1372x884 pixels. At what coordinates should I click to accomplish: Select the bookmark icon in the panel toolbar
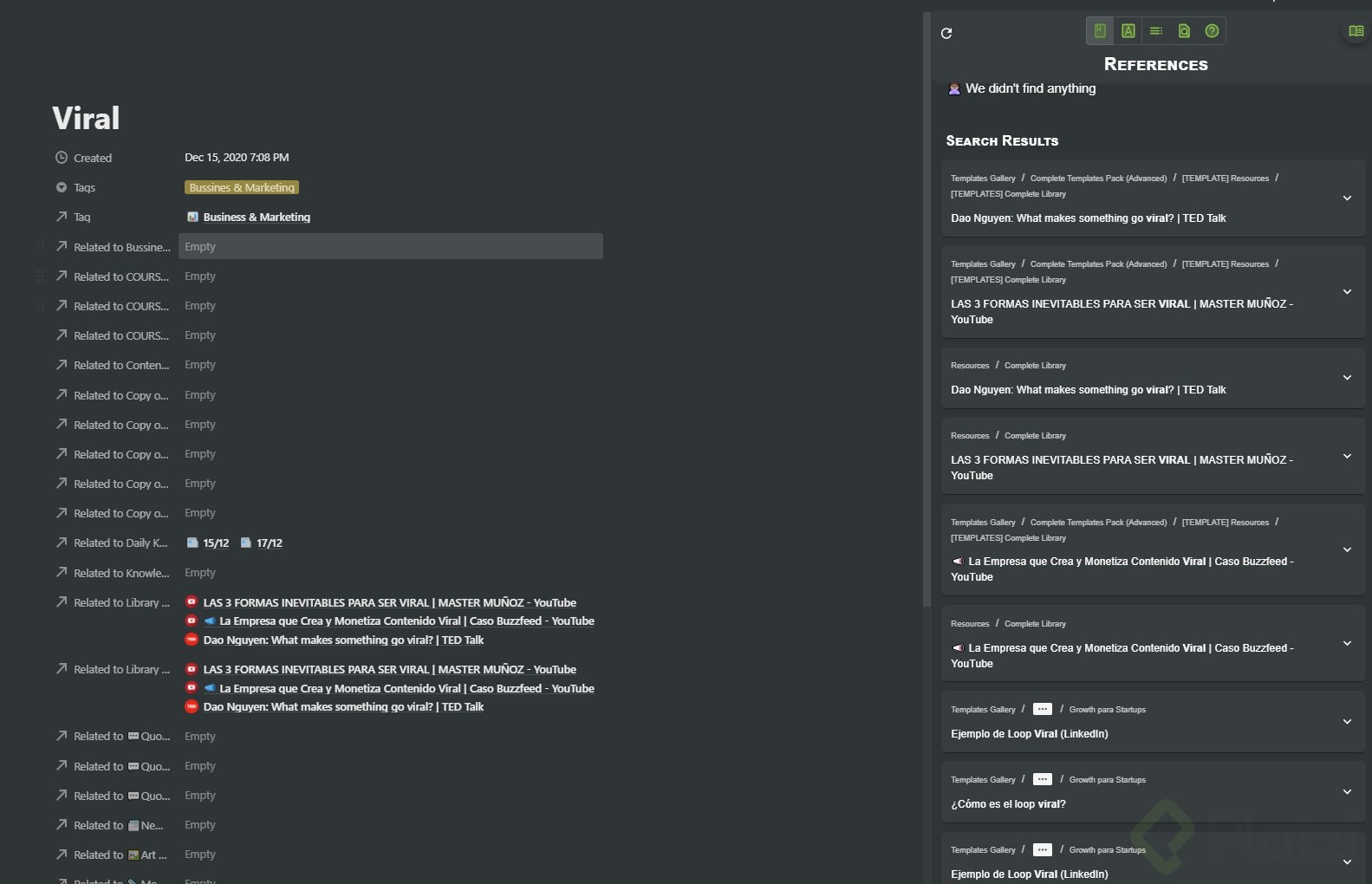point(1100,31)
